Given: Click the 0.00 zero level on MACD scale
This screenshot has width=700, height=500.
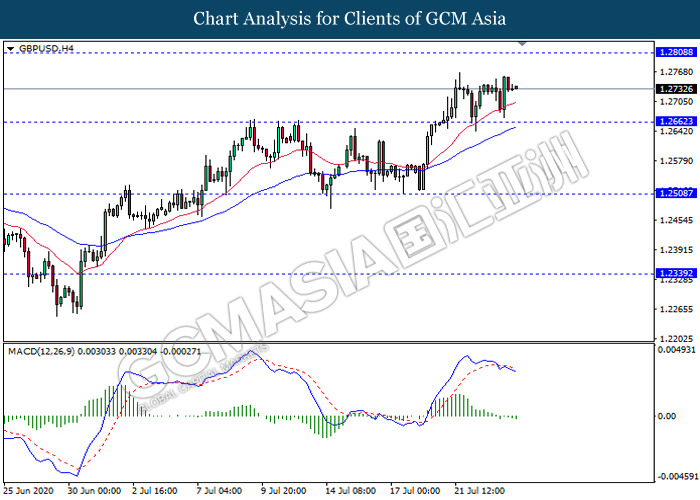Looking at the screenshot, I should [666, 416].
